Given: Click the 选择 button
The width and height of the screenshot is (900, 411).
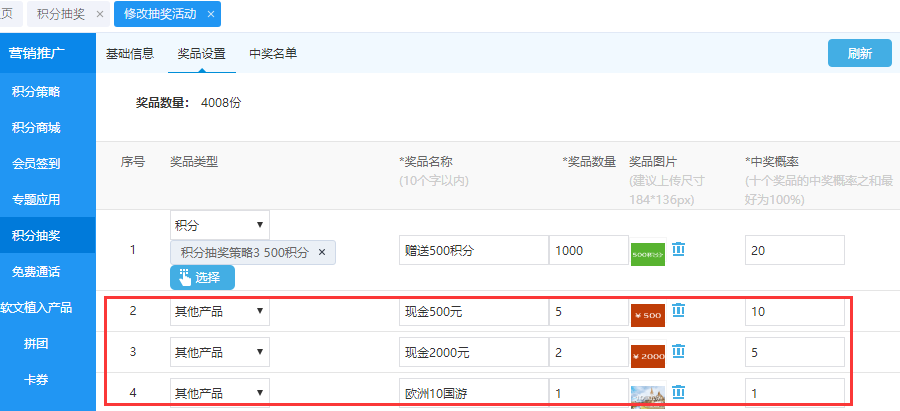Looking at the screenshot, I should [x=202, y=277].
